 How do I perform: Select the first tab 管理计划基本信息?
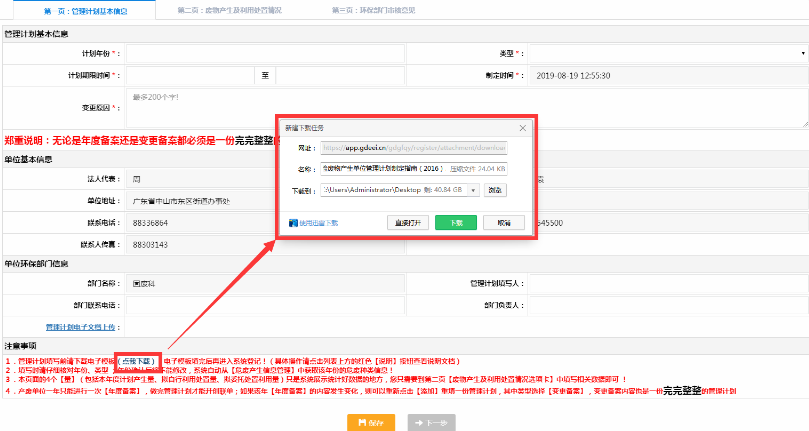(85, 10)
